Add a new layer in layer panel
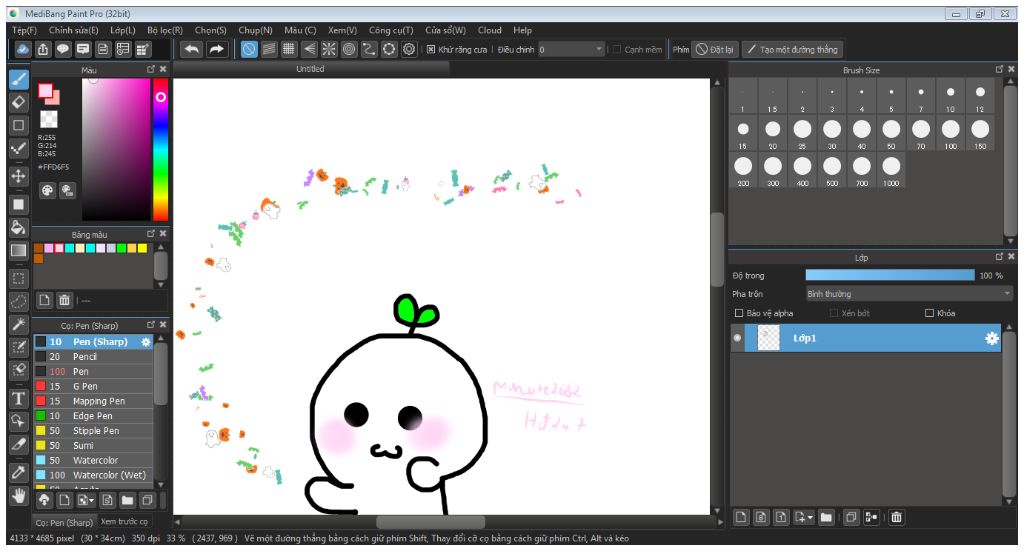The width and height of the screenshot is (1024, 551). click(x=741, y=517)
